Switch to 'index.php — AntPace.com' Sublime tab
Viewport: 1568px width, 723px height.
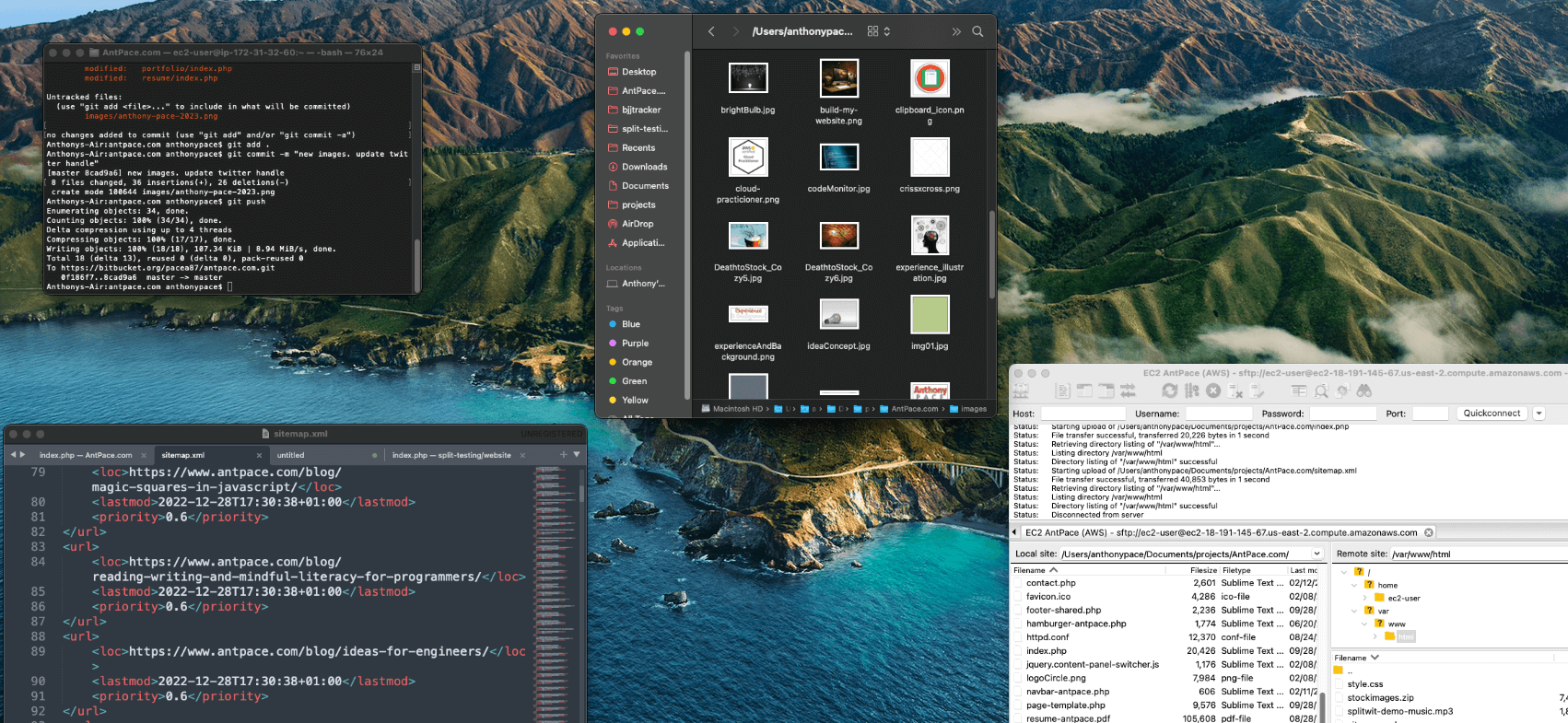point(86,455)
